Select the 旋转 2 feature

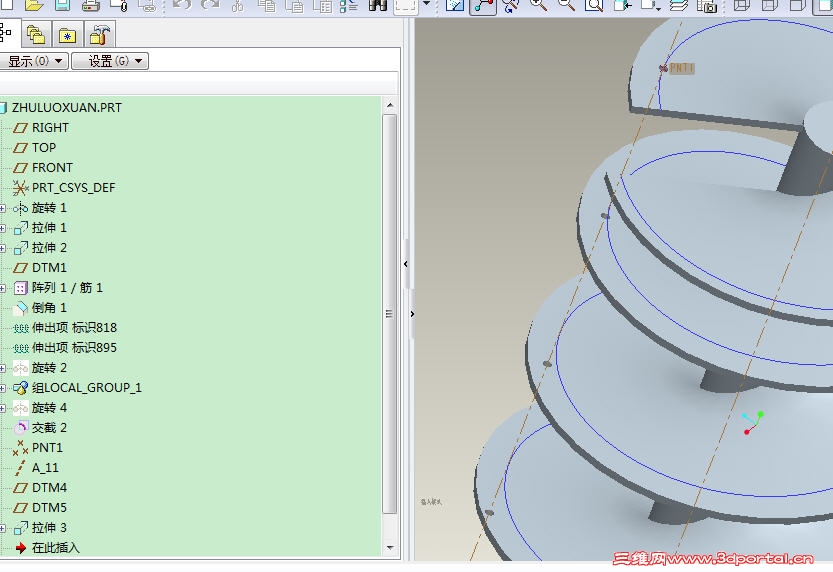pos(49,368)
